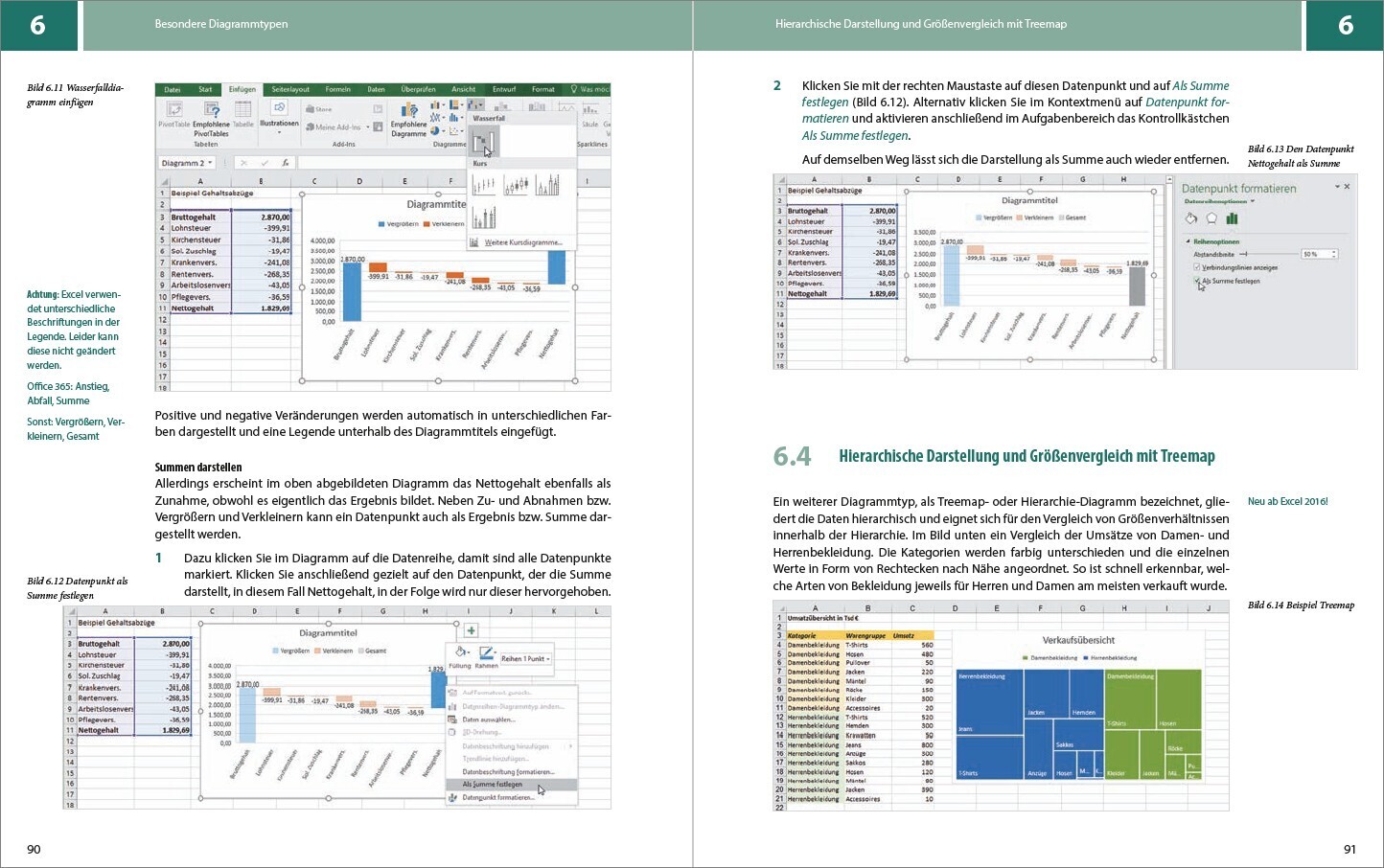The width and height of the screenshot is (1384, 868).
Task: Click the Abstandsbreite spinner arrows
Action: tap(1334, 254)
